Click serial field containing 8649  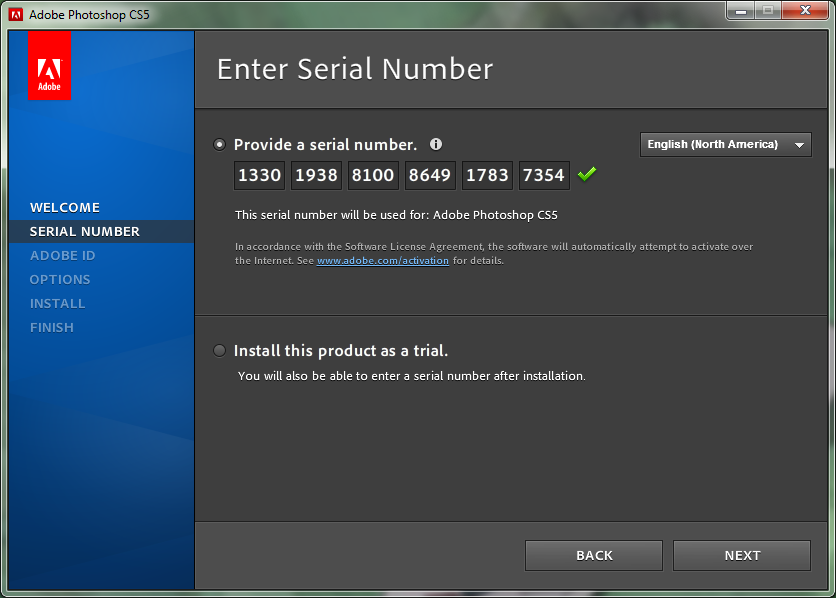click(430, 175)
